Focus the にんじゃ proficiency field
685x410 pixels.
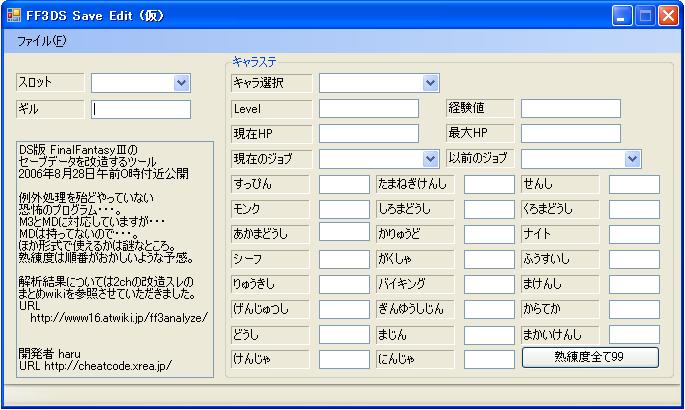(x=489, y=359)
